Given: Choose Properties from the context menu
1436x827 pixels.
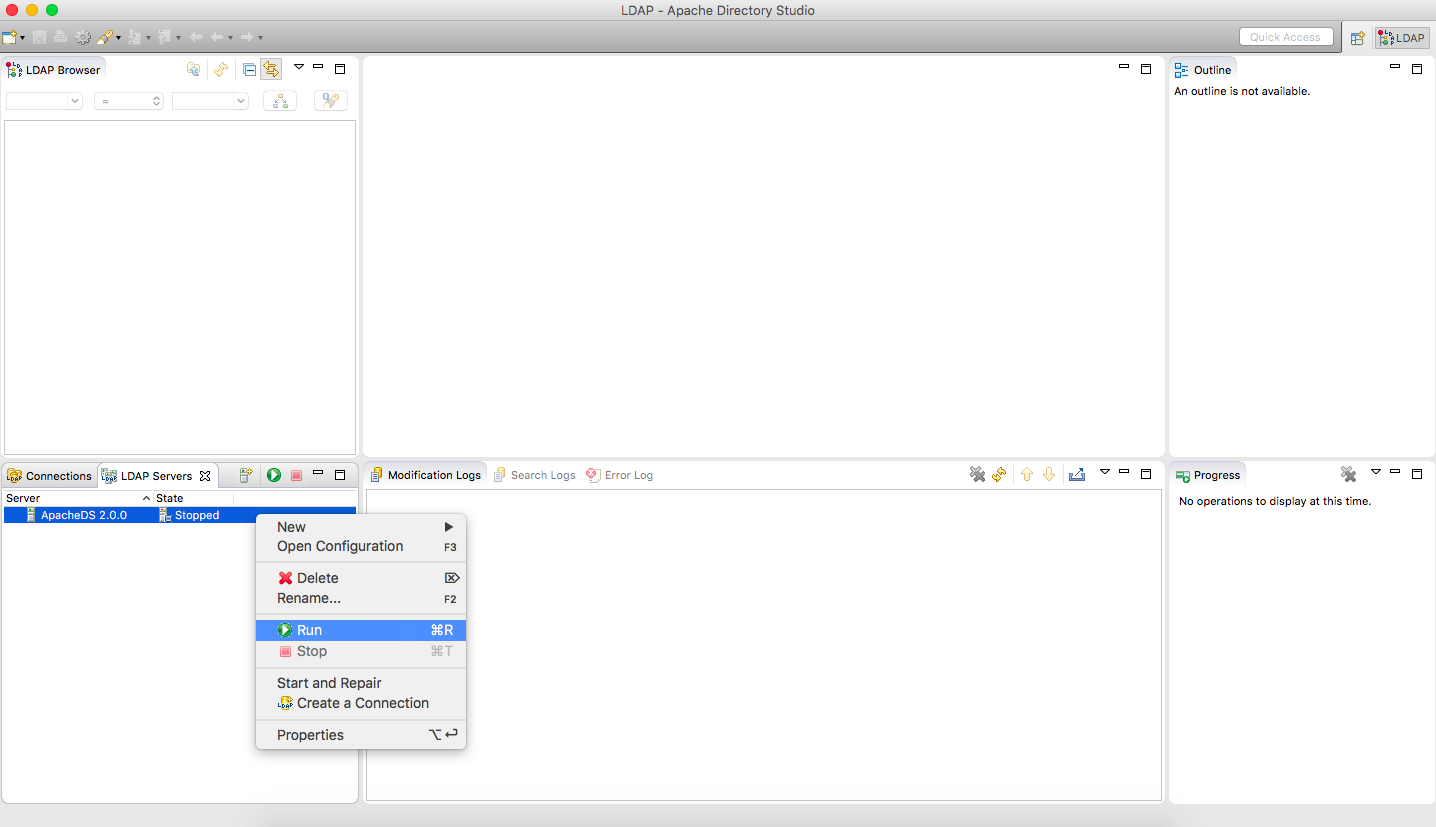Looking at the screenshot, I should 361,735.
